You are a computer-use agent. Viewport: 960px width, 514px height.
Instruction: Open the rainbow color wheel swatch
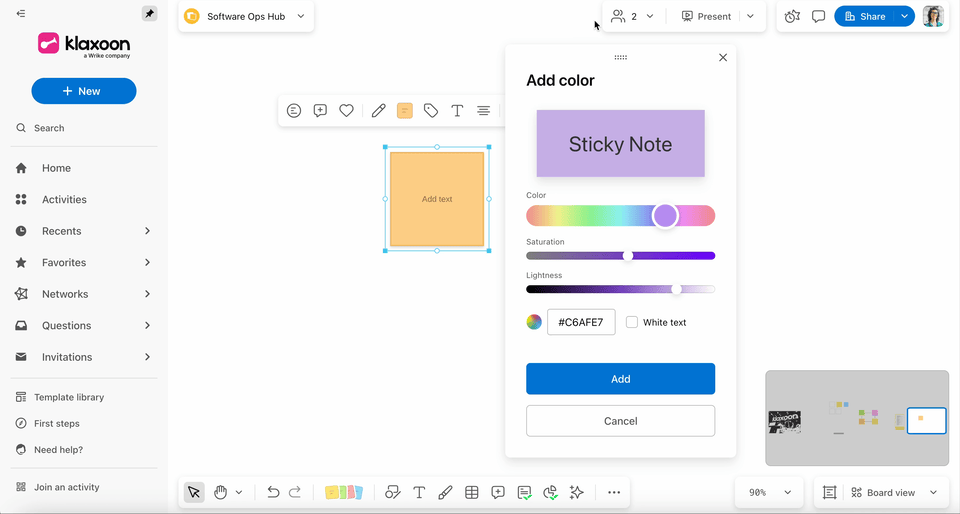coord(534,322)
